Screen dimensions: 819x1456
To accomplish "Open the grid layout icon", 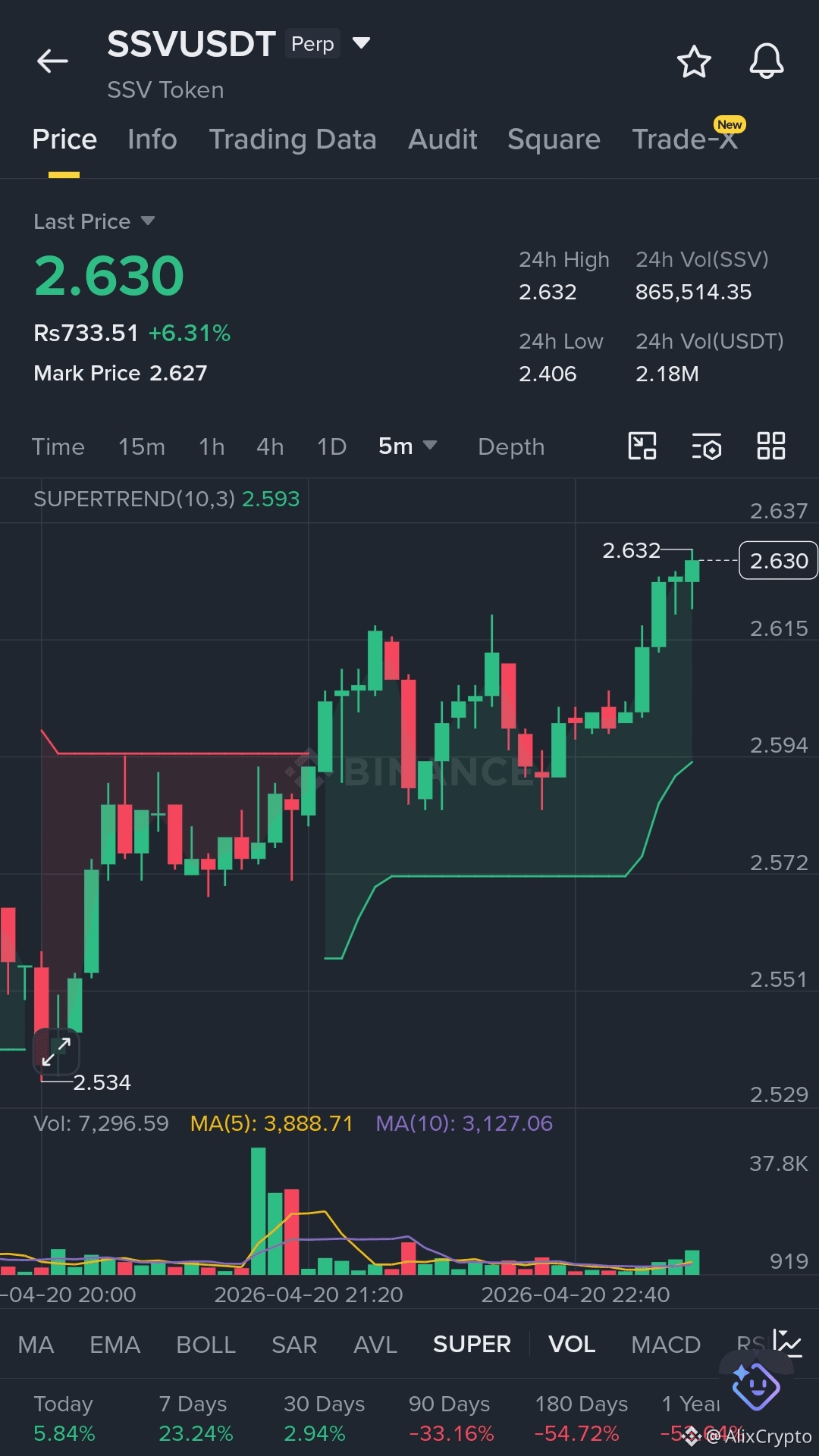I will point(771,446).
